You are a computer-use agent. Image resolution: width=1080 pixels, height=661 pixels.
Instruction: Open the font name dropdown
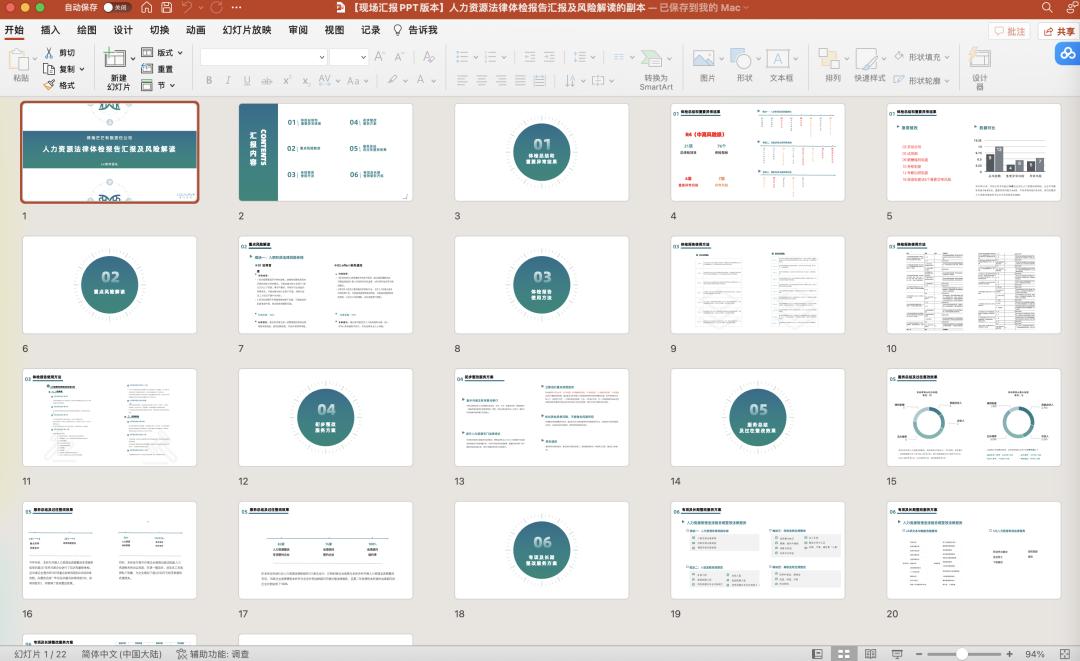pyautogui.click(x=322, y=57)
